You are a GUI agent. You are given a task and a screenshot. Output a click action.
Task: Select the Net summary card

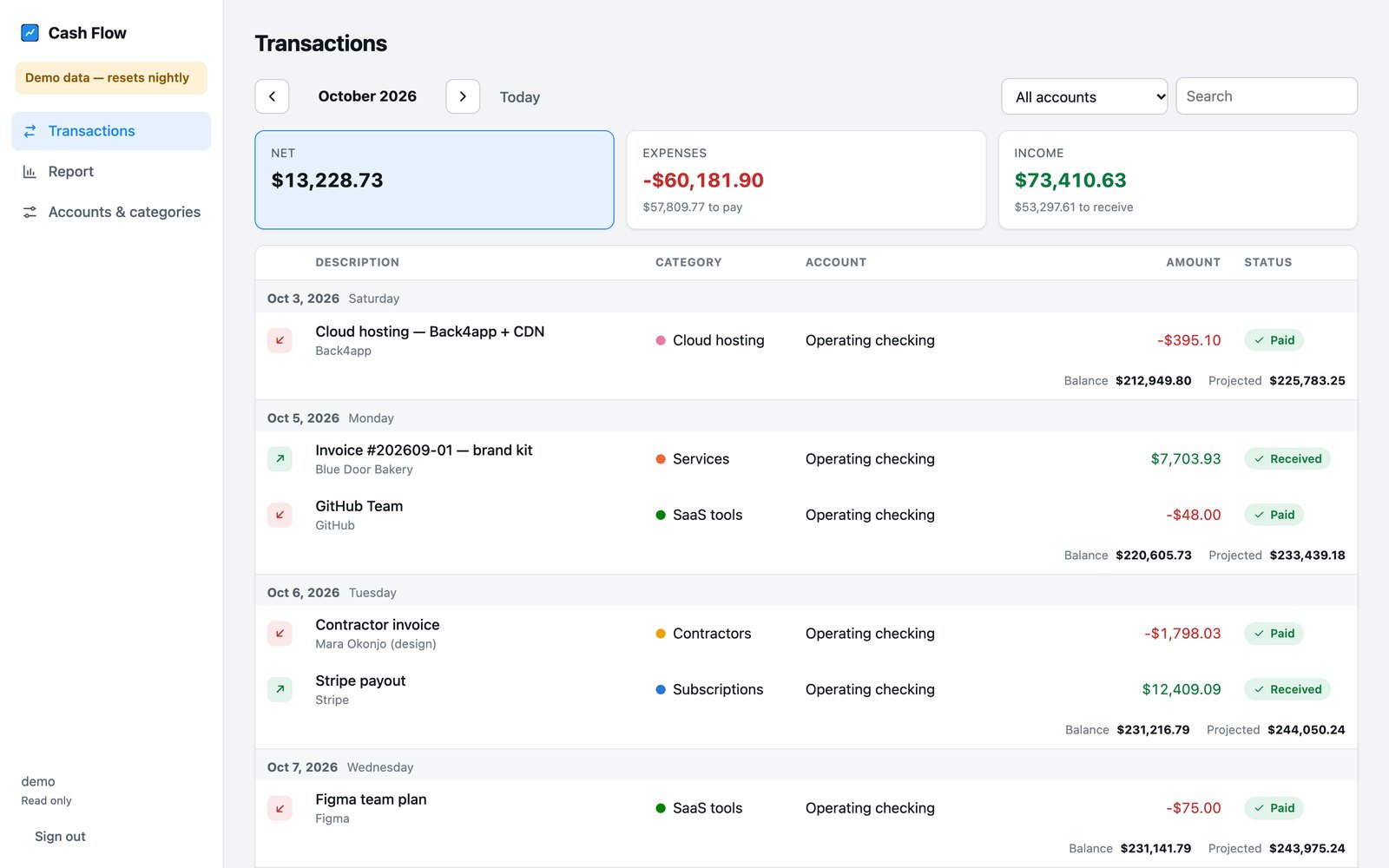[434, 180]
